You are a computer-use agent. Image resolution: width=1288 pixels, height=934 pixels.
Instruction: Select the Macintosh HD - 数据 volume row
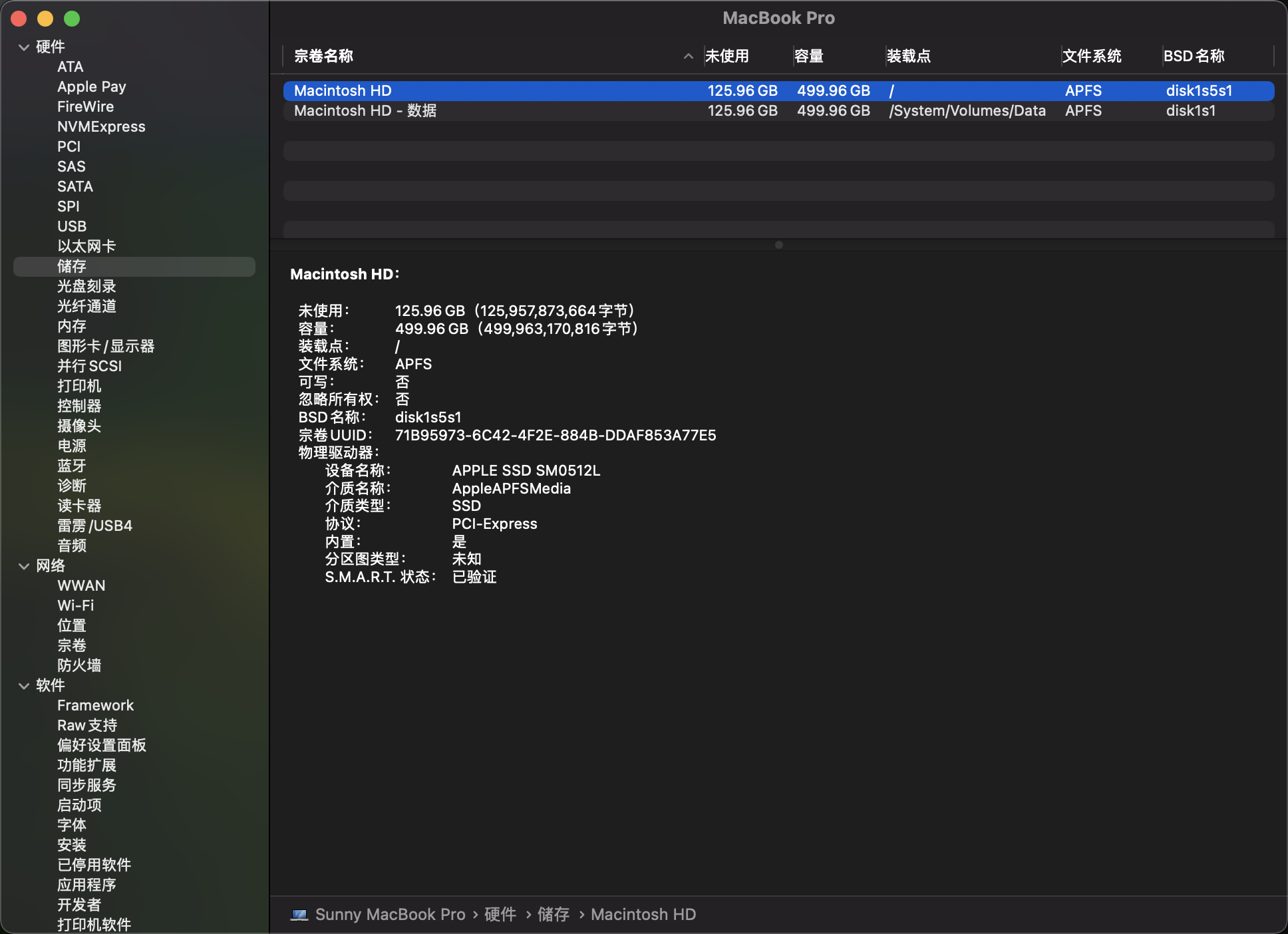coord(365,110)
